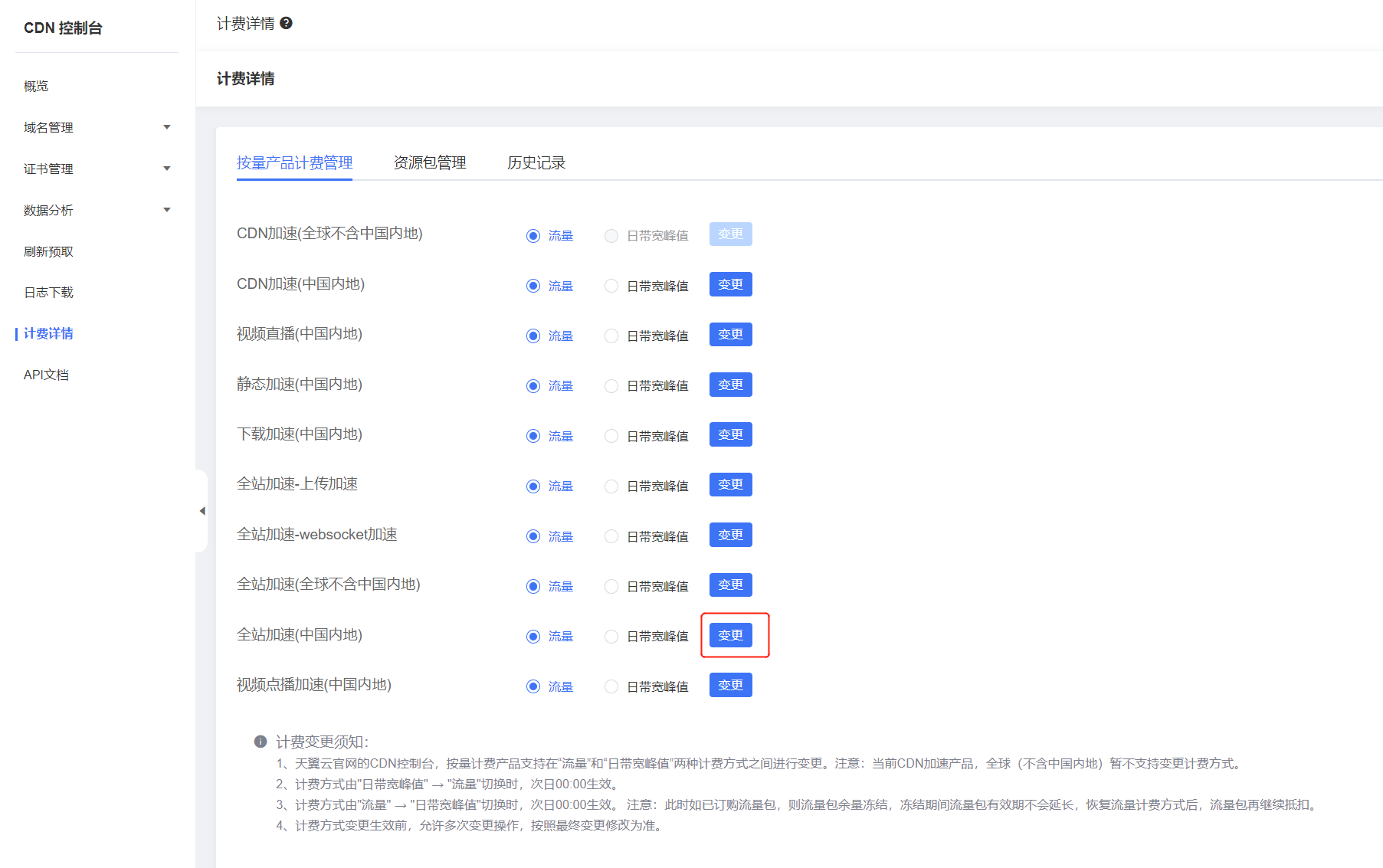Screen dimensions: 1383x868
Task: Select 流量 for 全站加速(中国内地)
Action: tap(549, 637)
